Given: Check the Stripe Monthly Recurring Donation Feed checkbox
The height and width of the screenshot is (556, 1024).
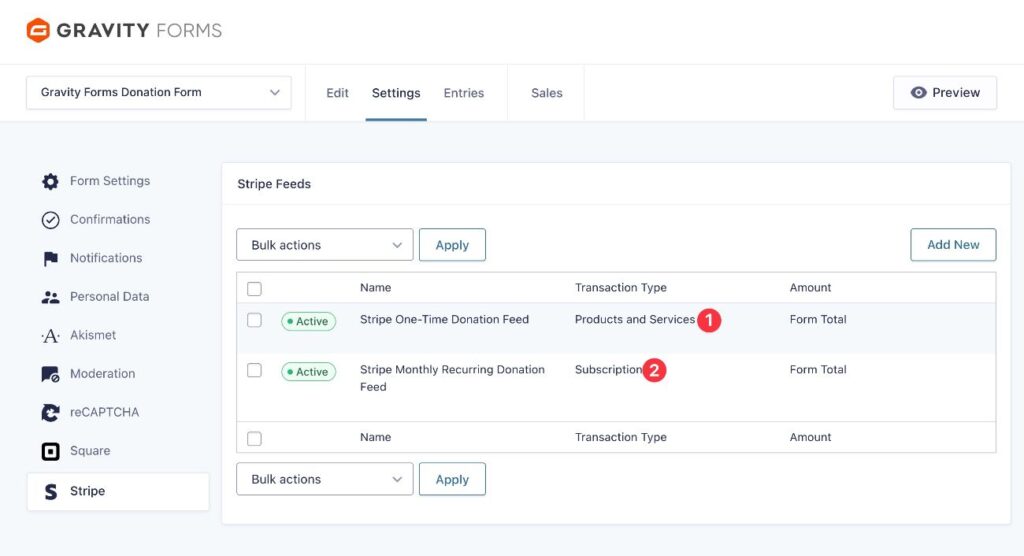Looking at the screenshot, I should click(x=254, y=370).
